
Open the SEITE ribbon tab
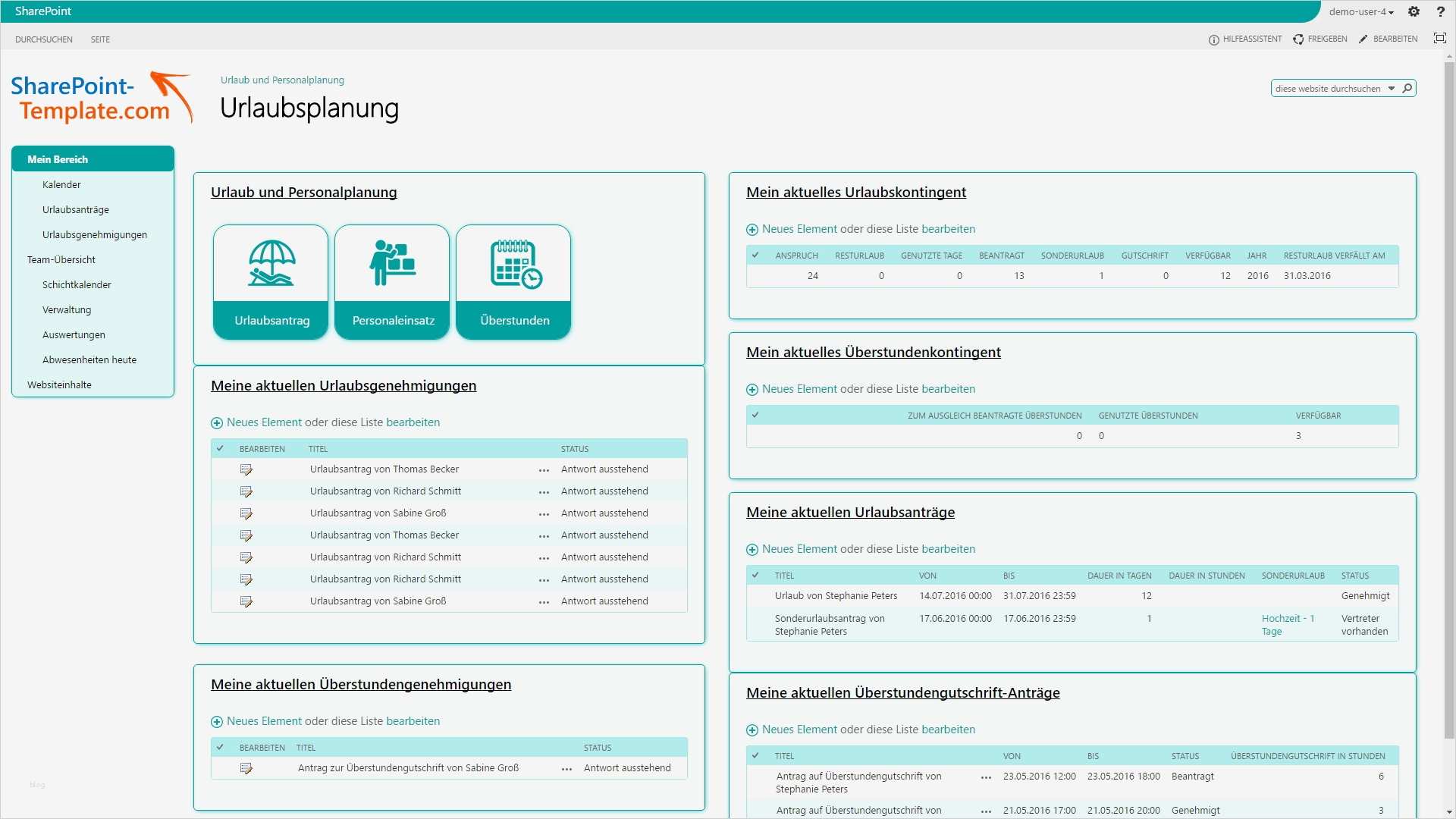point(100,39)
